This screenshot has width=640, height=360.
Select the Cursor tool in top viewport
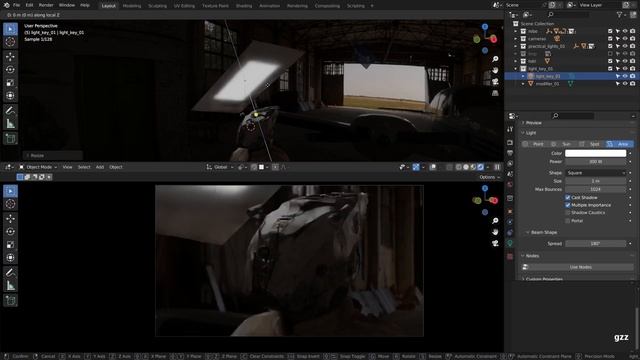(11, 42)
